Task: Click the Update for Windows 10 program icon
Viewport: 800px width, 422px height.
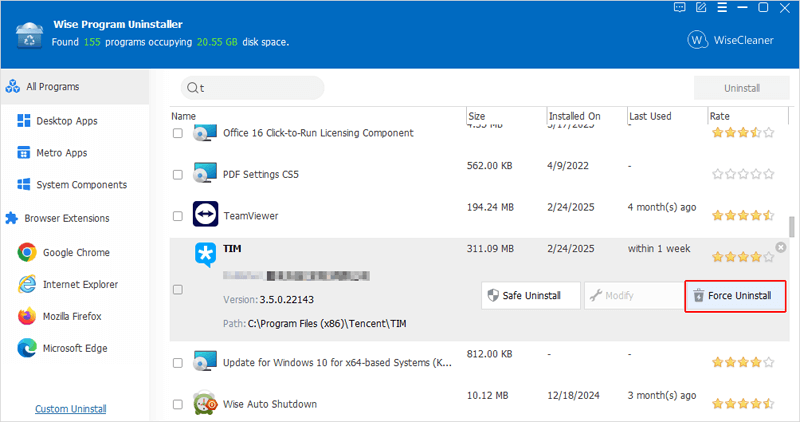Action: [205, 361]
